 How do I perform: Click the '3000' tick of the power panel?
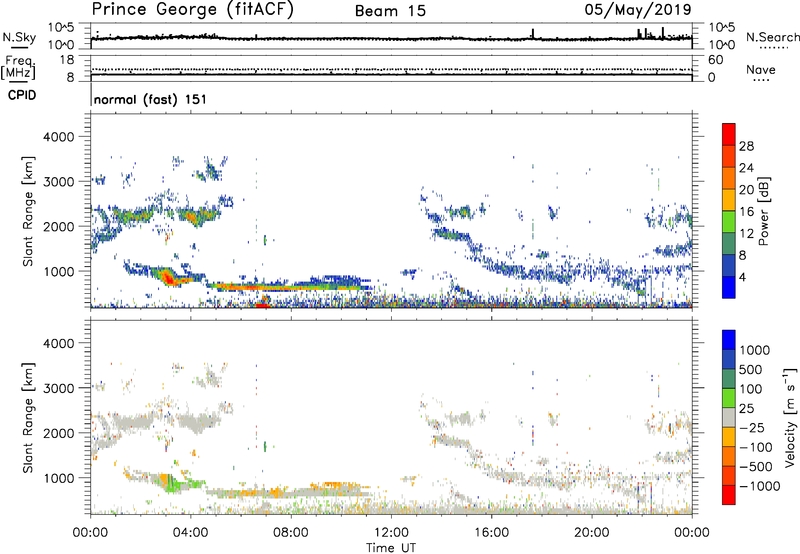pyautogui.click(x=58, y=182)
